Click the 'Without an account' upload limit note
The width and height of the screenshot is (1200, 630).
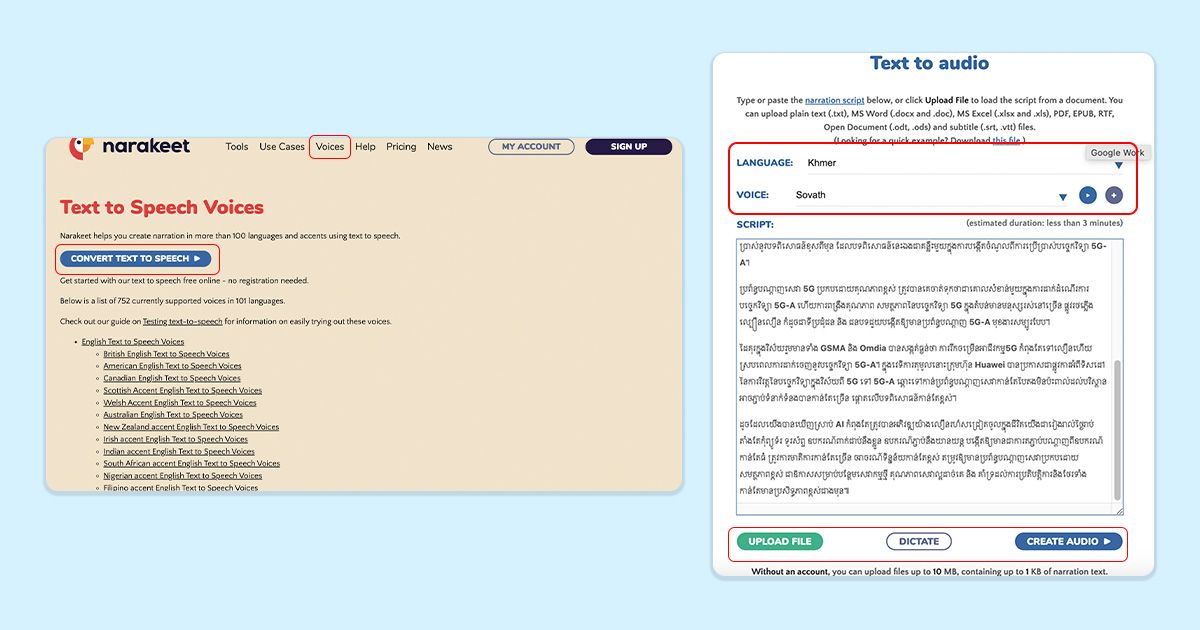pyautogui.click(x=929, y=572)
